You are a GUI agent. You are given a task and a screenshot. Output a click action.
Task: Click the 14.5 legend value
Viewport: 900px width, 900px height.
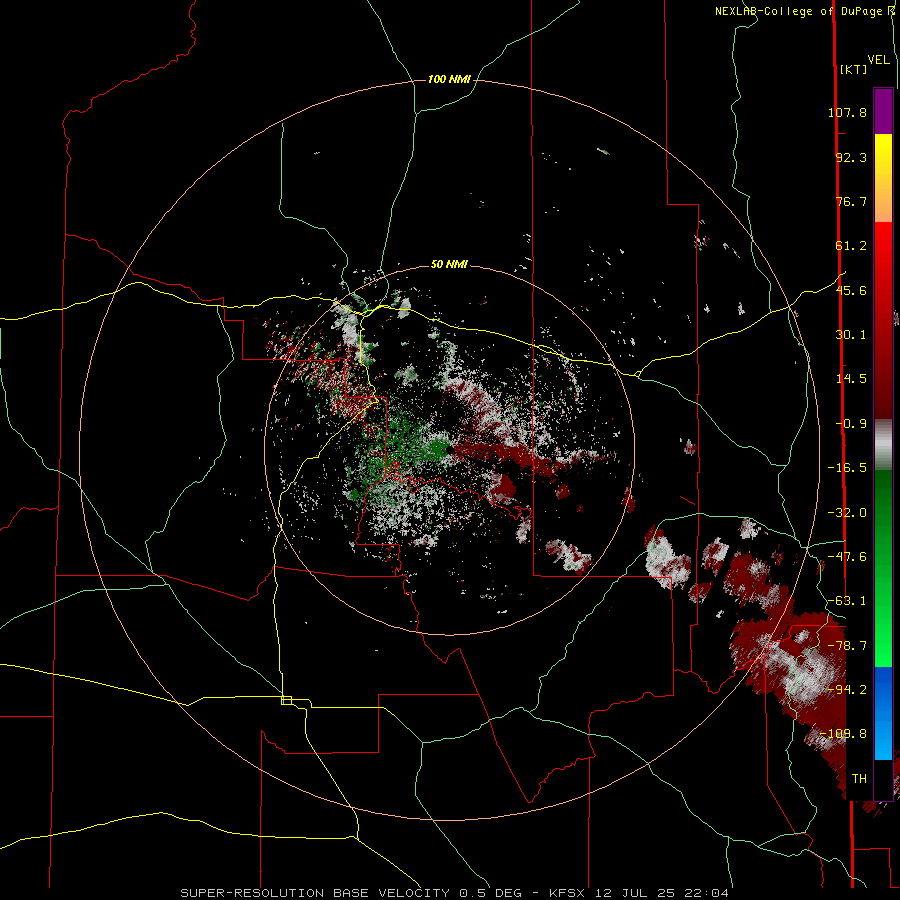851,379
